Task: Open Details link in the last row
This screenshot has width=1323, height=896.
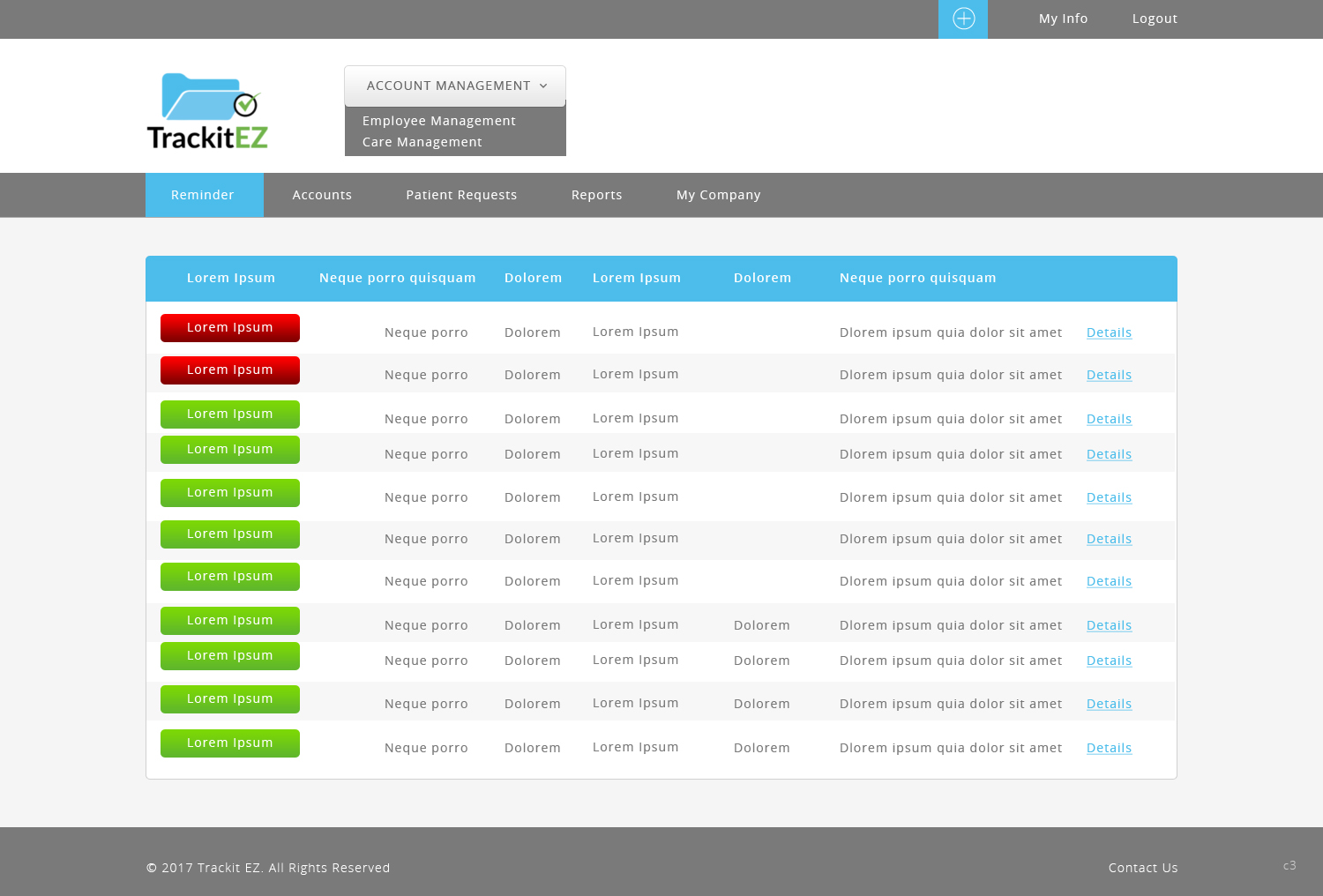Action: pyautogui.click(x=1109, y=748)
